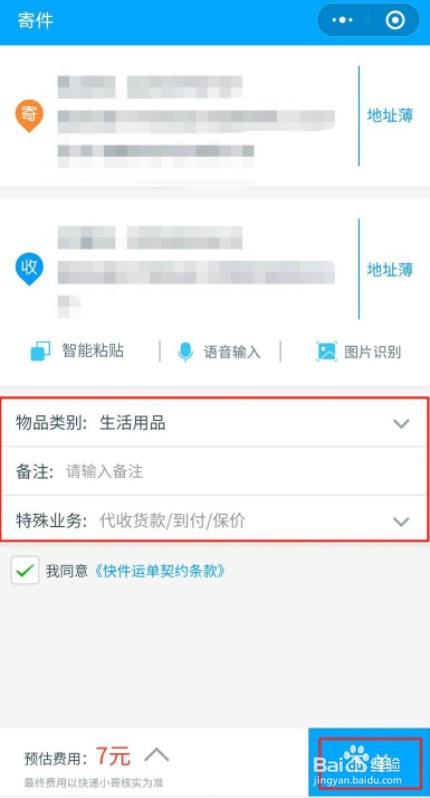Screen dimensions: 430x798
Task: Tap the orange 寄 sender pin icon
Action: coord(29,115)
